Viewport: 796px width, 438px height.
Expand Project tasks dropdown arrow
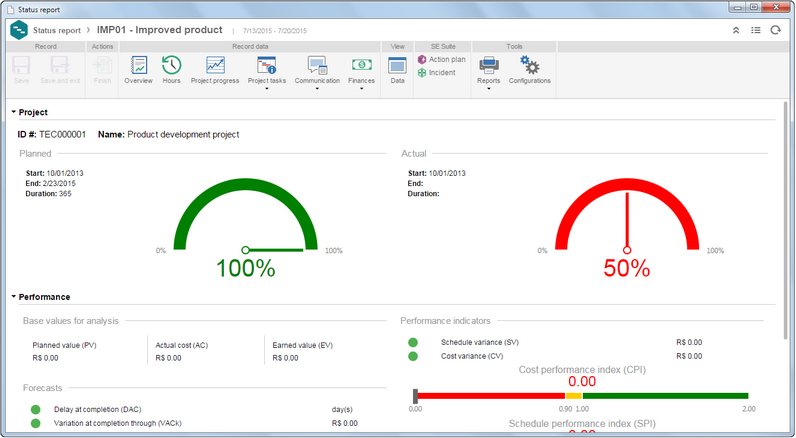point(267,89)
